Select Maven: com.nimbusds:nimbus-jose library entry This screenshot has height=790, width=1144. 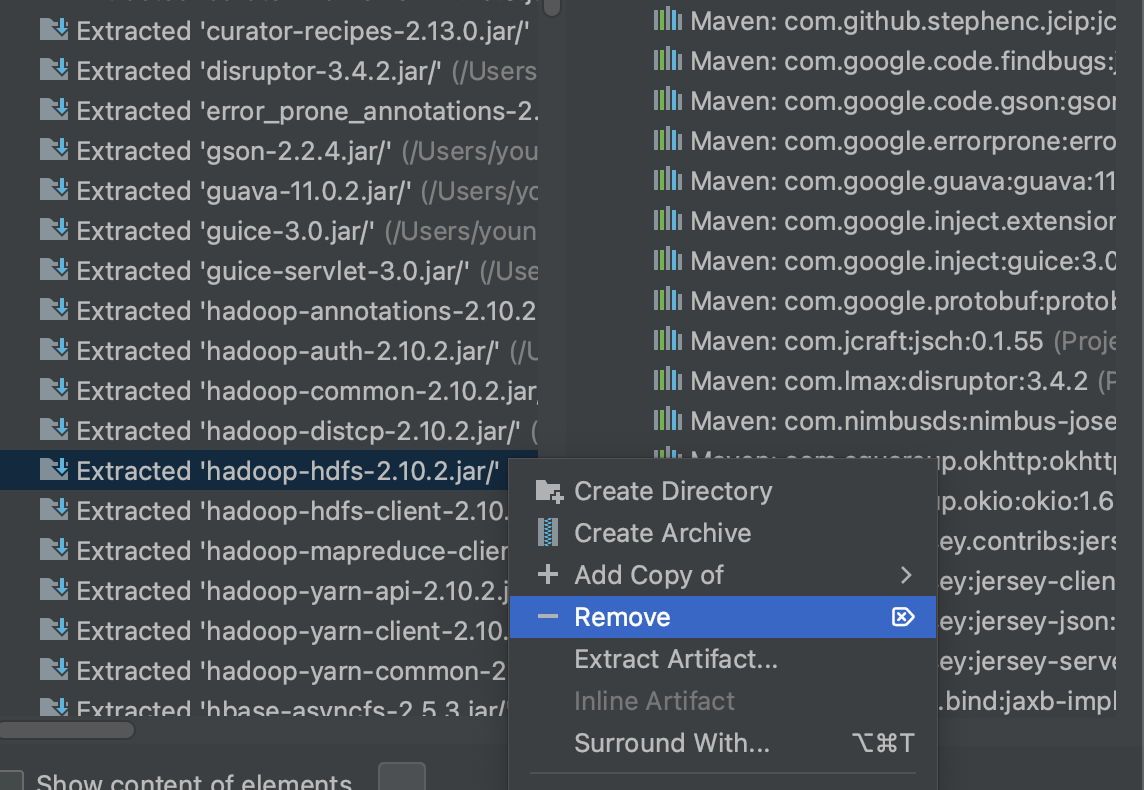[900, 421]
